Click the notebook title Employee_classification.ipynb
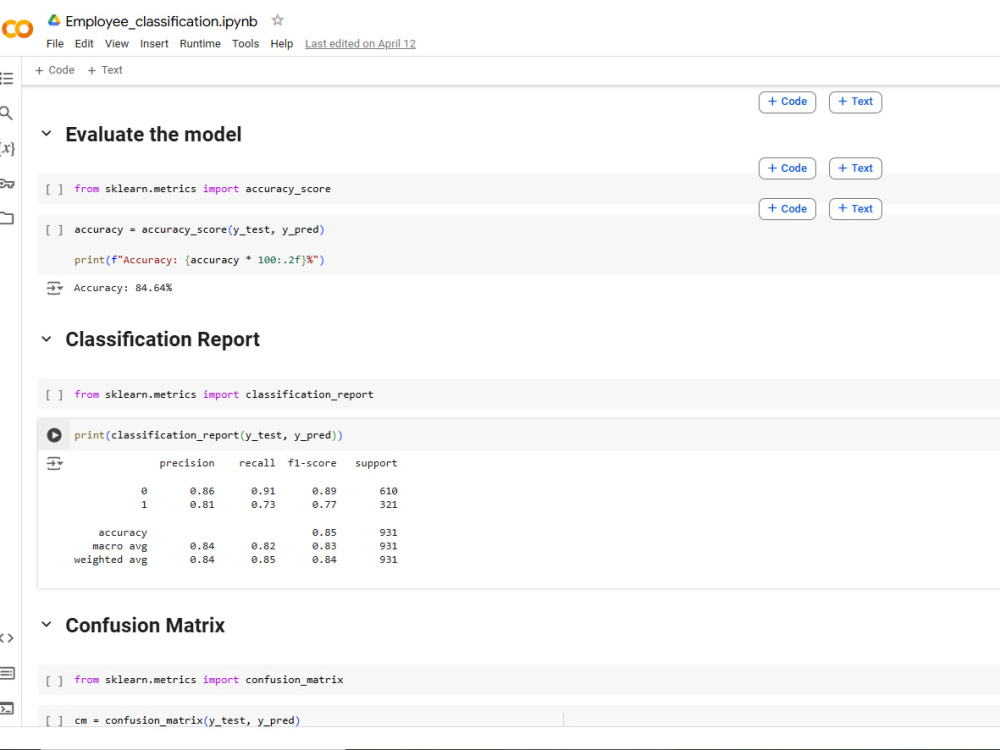This screenshot has height=750, width=1000. pyautogui.click(x=161, y=21)
